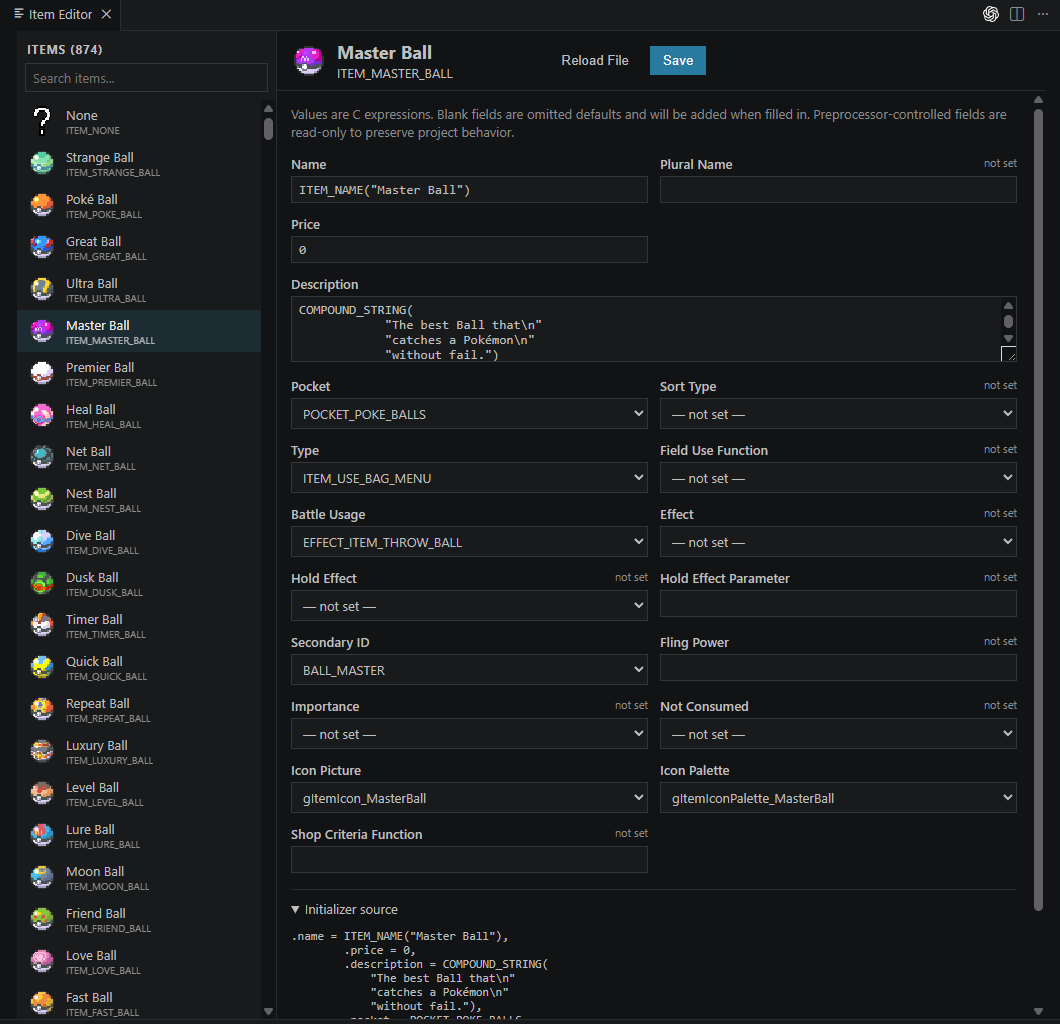Click the Love Ball icon in list
Screen dimensions: 1060x1024
coord(42,960)
